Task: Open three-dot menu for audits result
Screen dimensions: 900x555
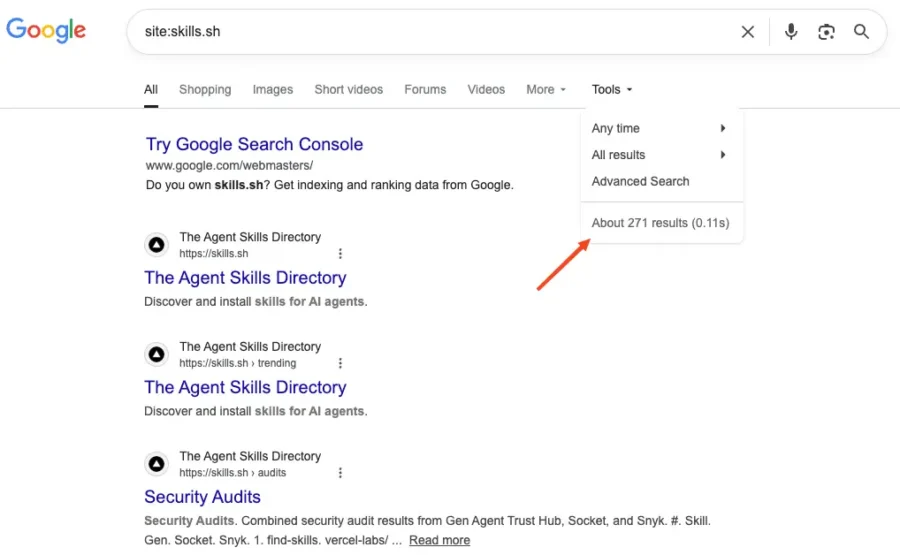Action: coord(340,473)
